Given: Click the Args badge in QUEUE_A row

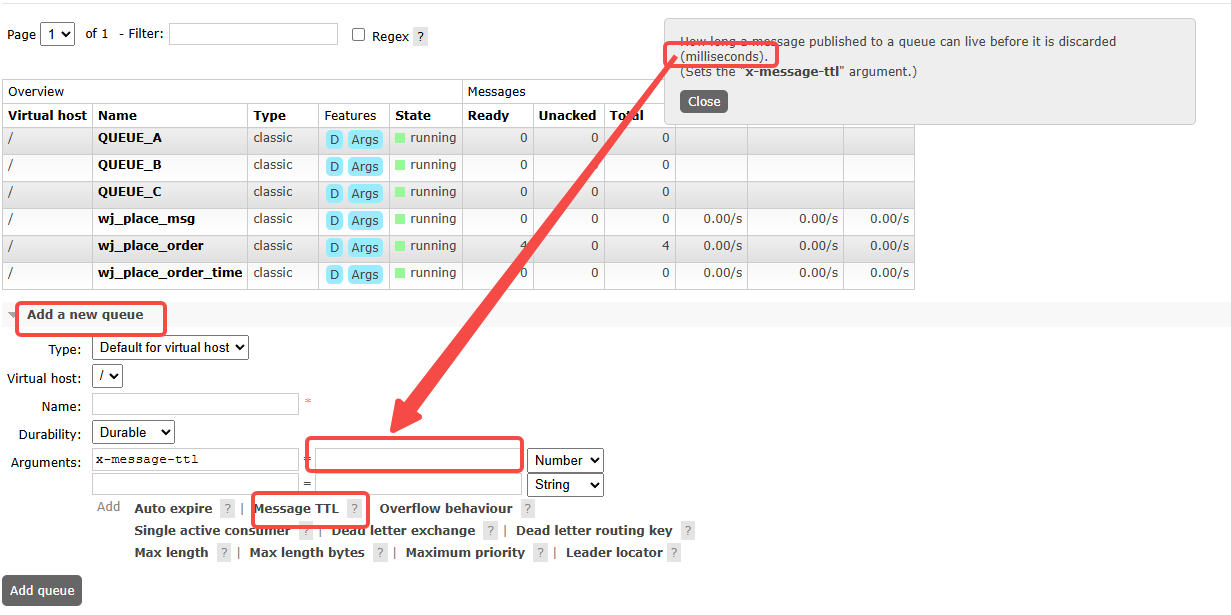Looking at the screenshot, I should (x=365, y=140).
